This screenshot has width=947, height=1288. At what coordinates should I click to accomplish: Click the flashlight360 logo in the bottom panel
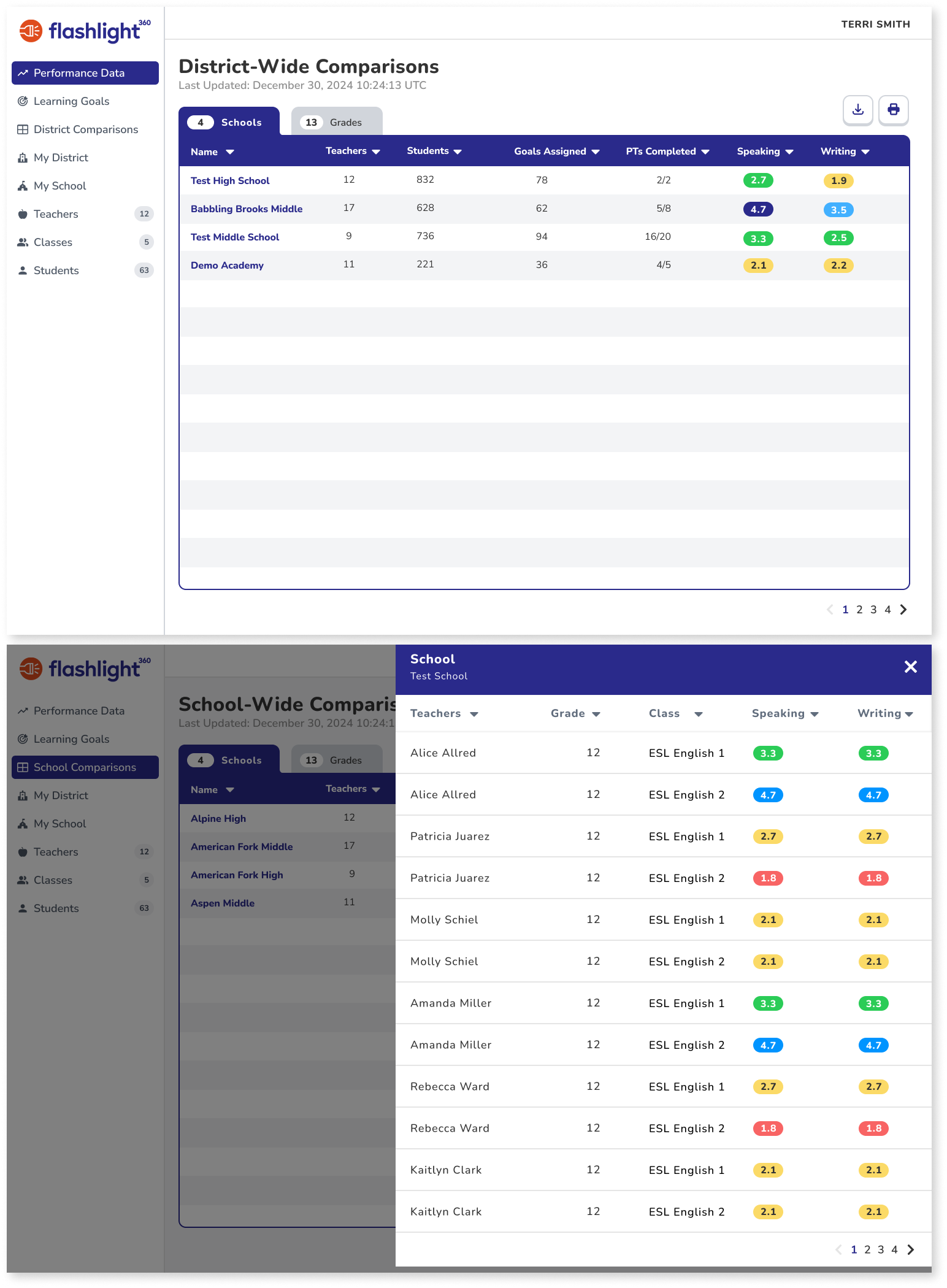pos(85,669)
